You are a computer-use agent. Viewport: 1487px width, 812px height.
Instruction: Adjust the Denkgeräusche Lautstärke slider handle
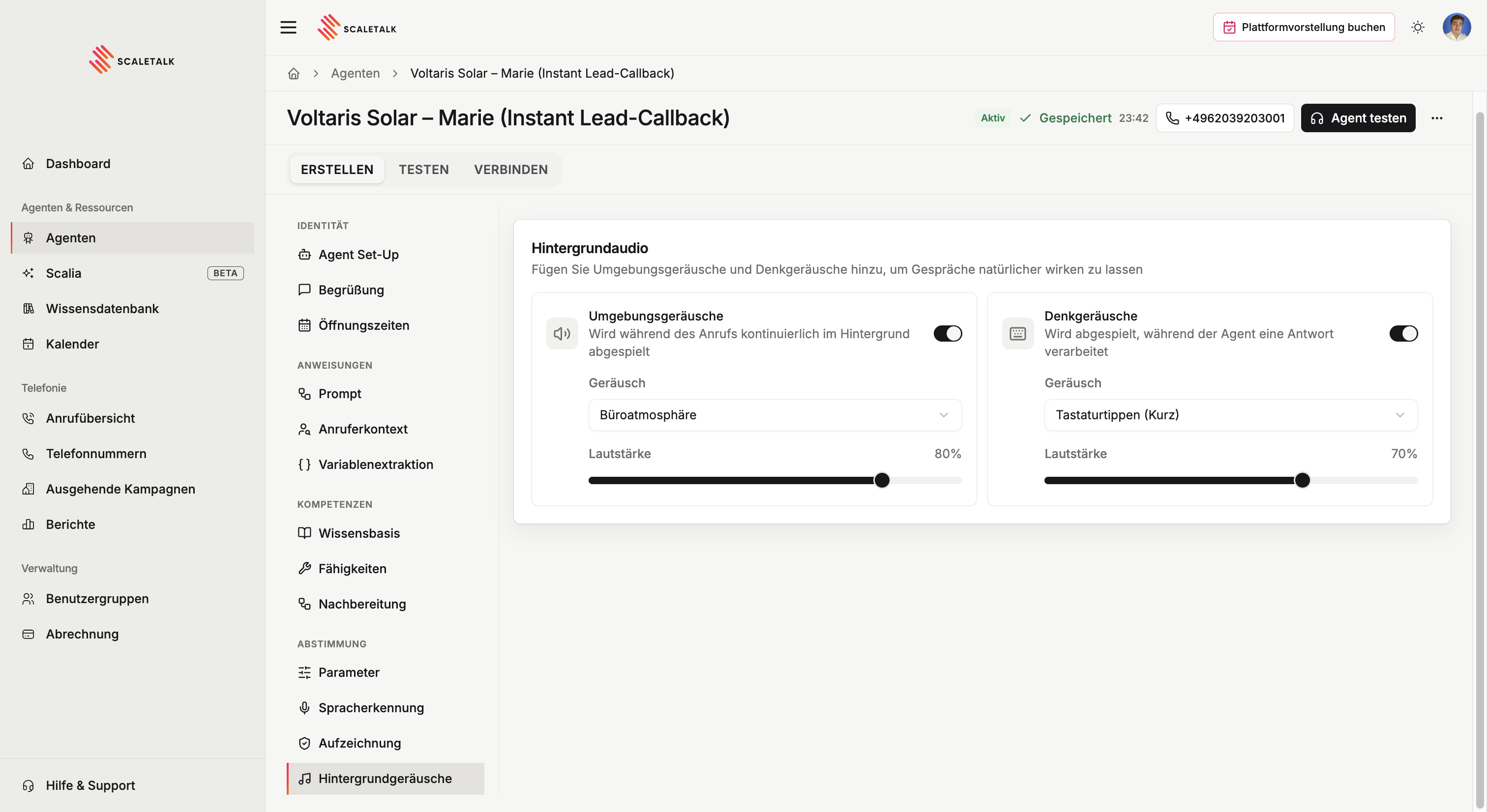[x=1302, y=480]
